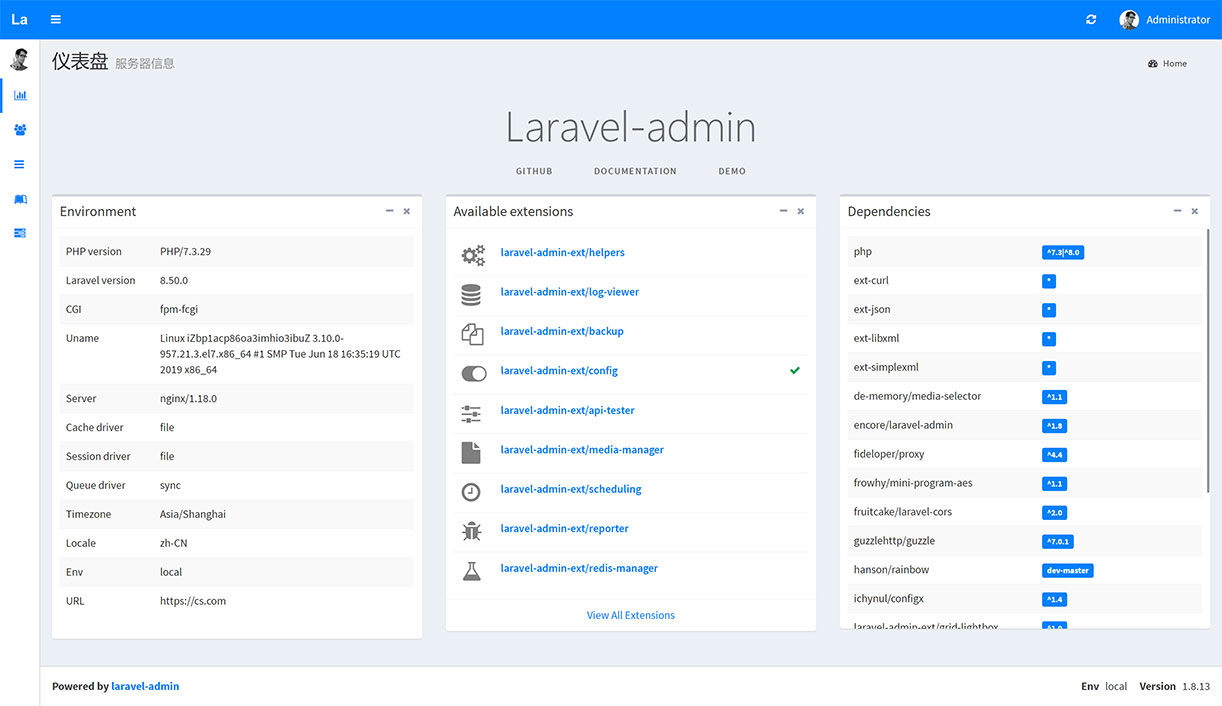The height and width of the screenshot is (706, 1222).
Task: Close the Environment panel
Action: [407, 211]
